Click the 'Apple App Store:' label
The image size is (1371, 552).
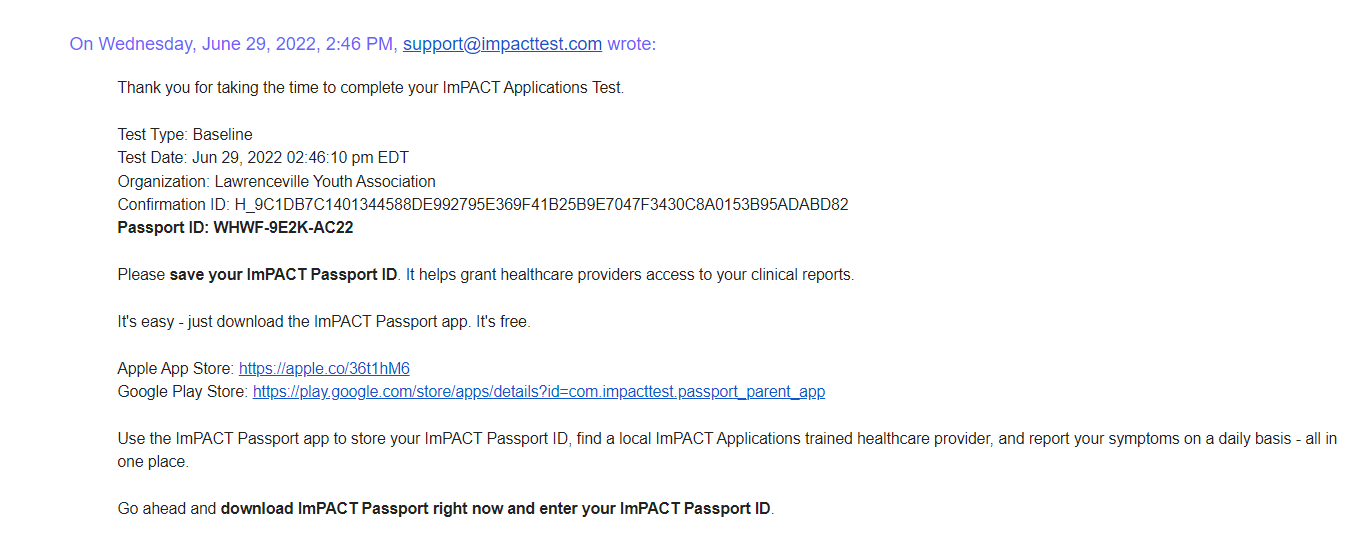pyautogui.click(x=176, y=369)
